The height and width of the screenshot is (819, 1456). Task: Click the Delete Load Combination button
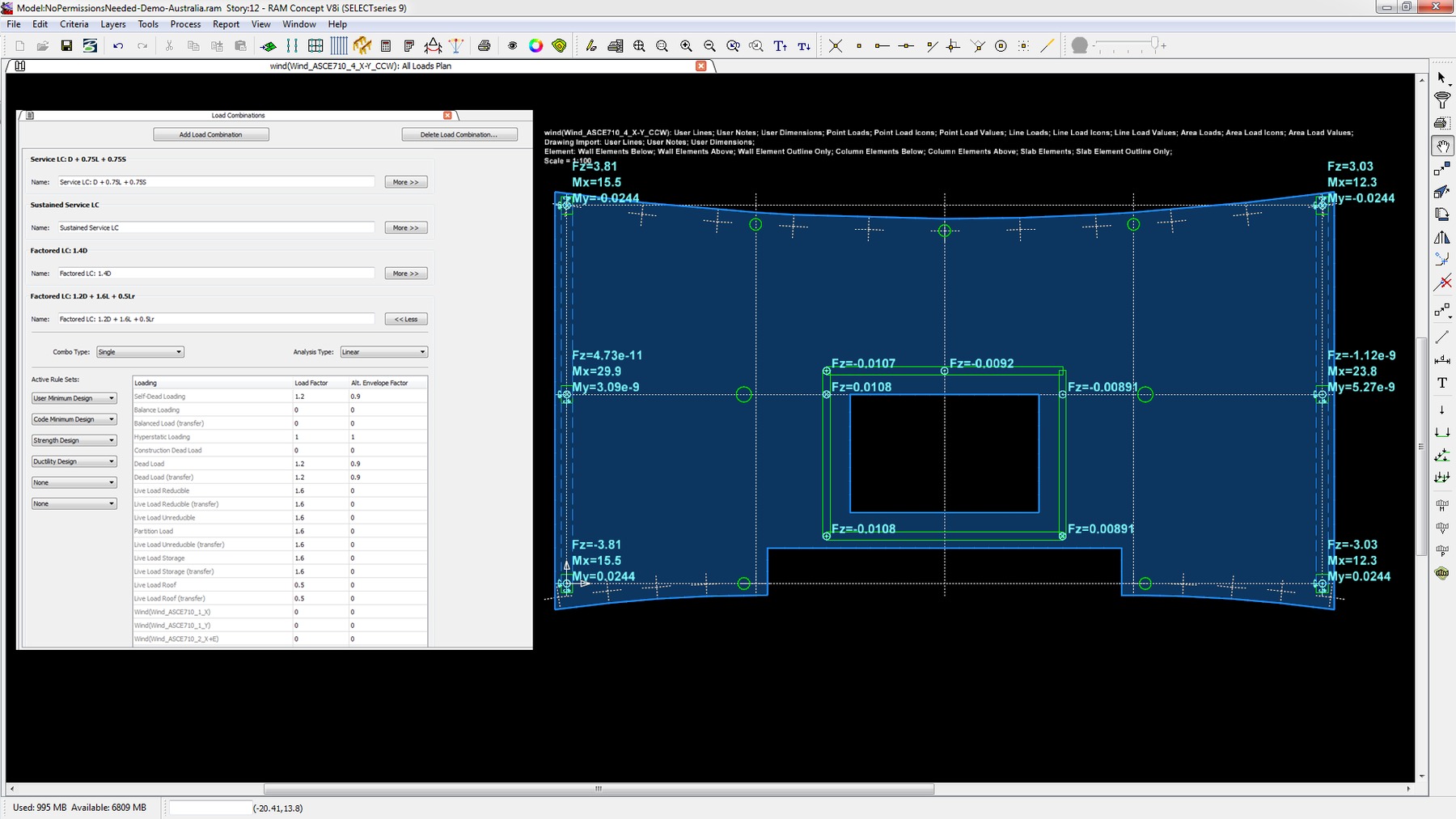point(459,134)
